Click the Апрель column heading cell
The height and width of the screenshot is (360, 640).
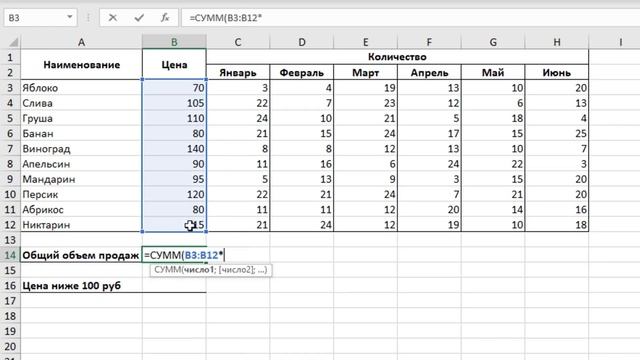tap(429, 73)
